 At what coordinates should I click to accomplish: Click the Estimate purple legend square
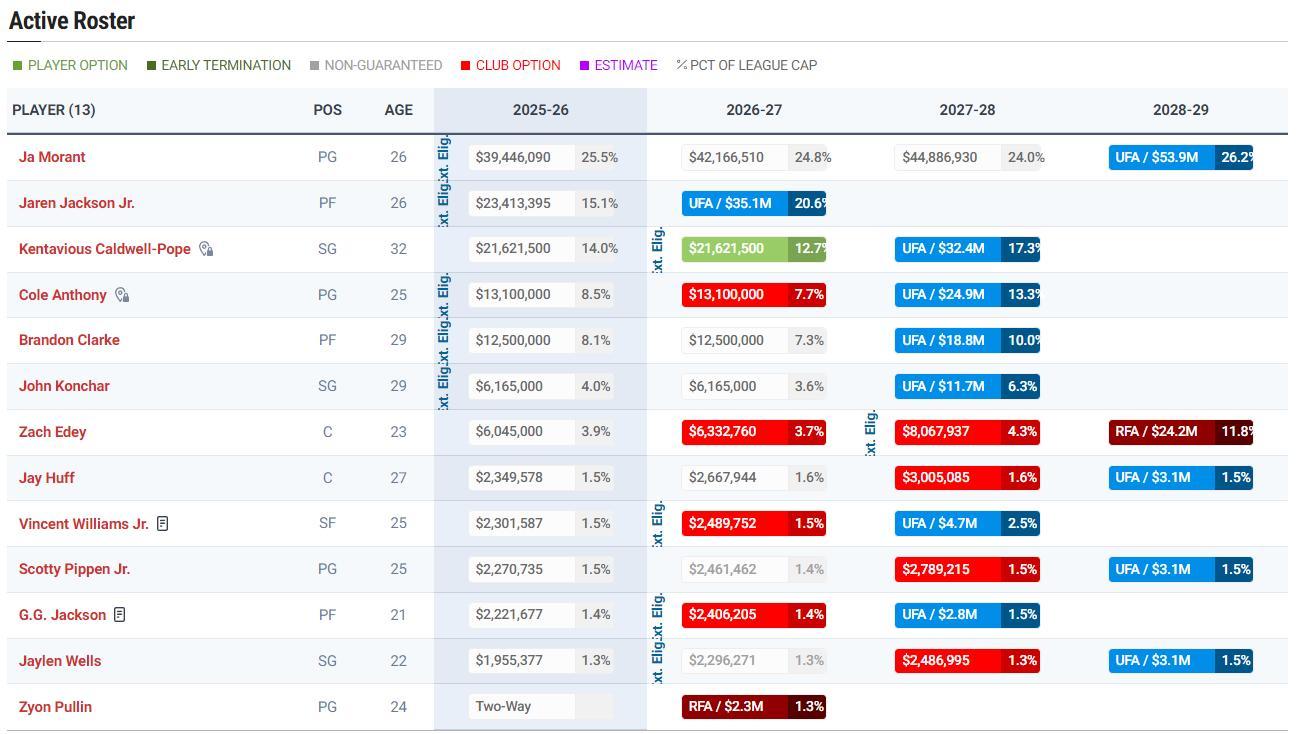(x=584, y=66)
